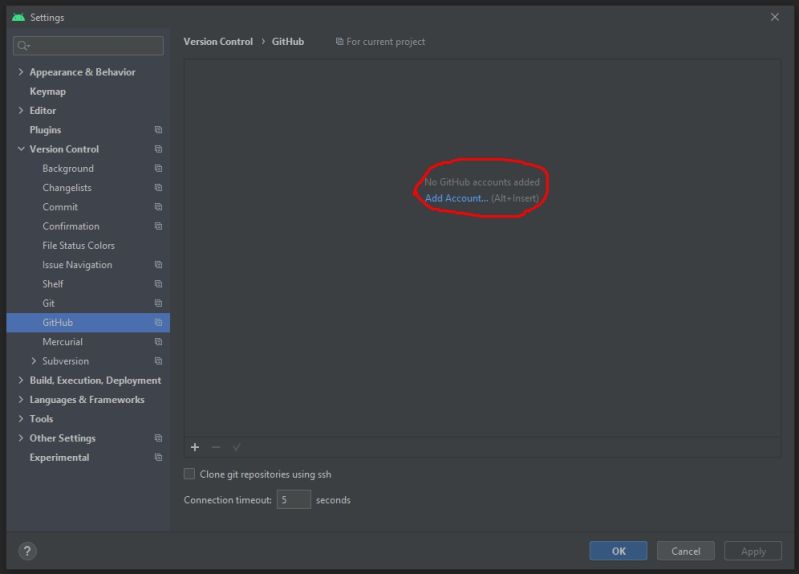The height and width of the screenshot is (574, 799).
Task: Click project-level icon beside Git
Action: pos(158,303)
